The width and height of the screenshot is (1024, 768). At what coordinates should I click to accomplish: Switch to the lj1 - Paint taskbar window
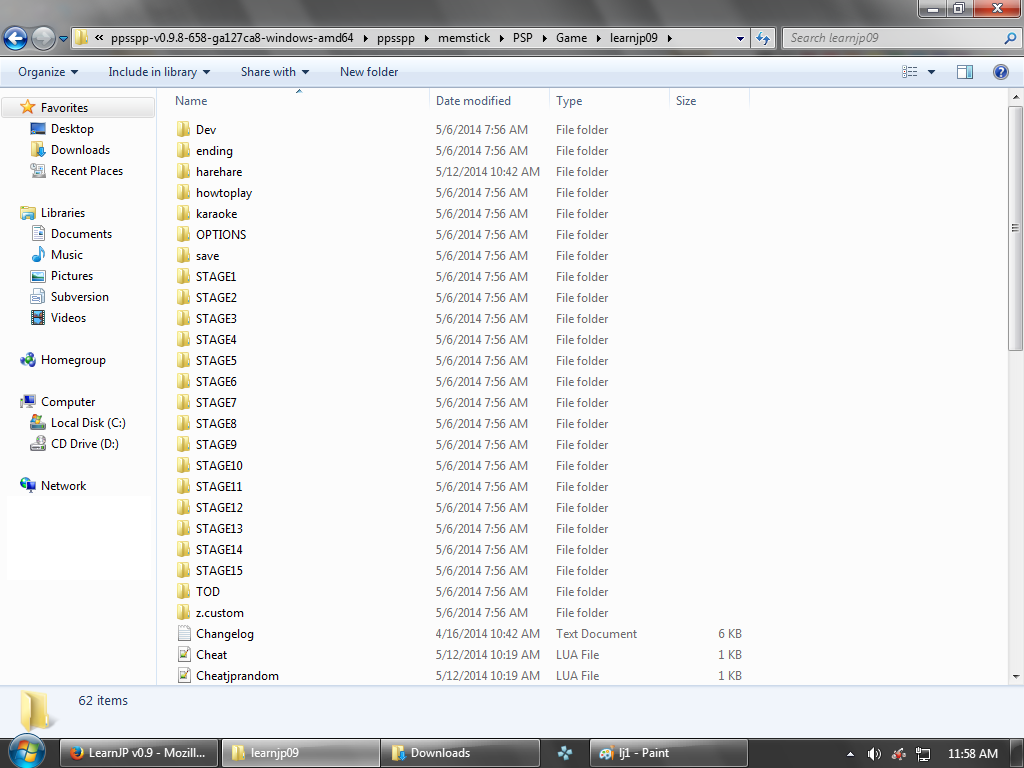pyautogui.click(x=668, y=753)
